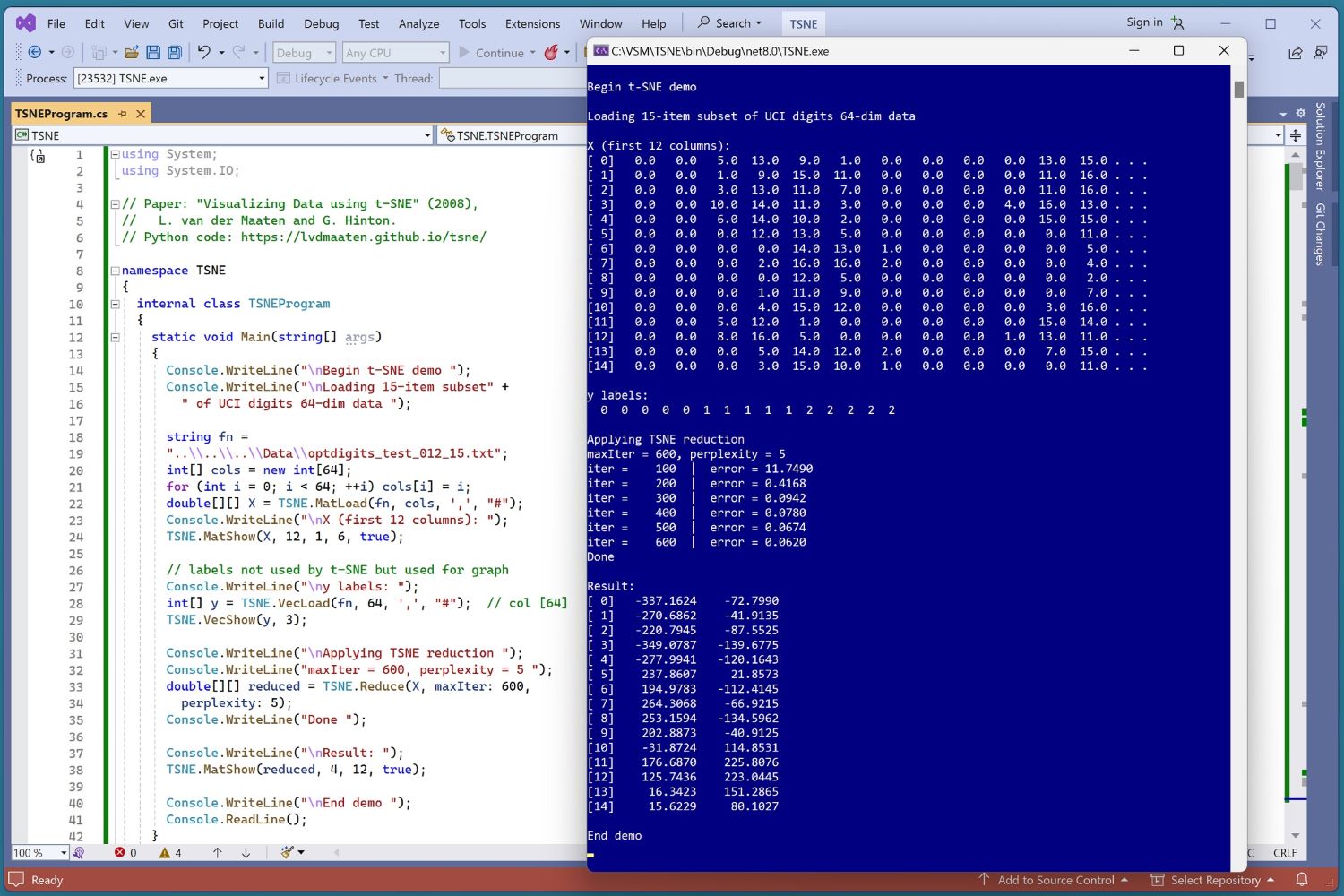Open the code cleanup broom icon
1344x896 pixels.
288,852
